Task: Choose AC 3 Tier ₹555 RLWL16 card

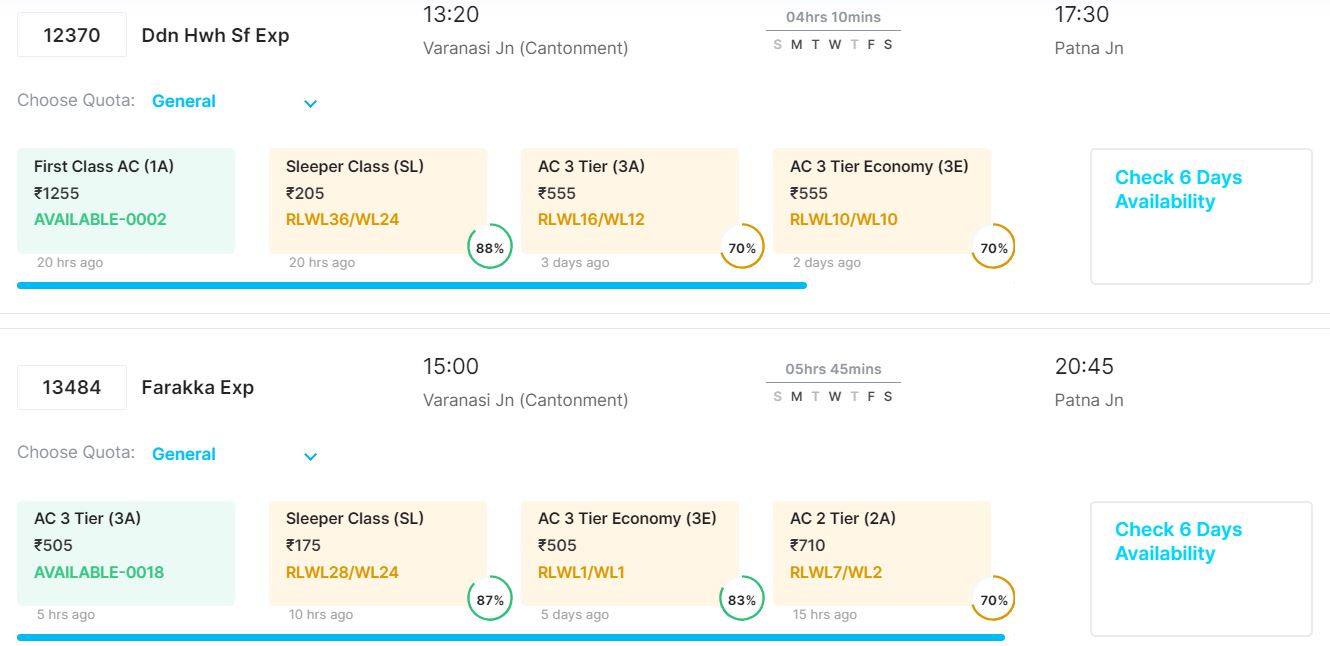Action: (629, 200)
